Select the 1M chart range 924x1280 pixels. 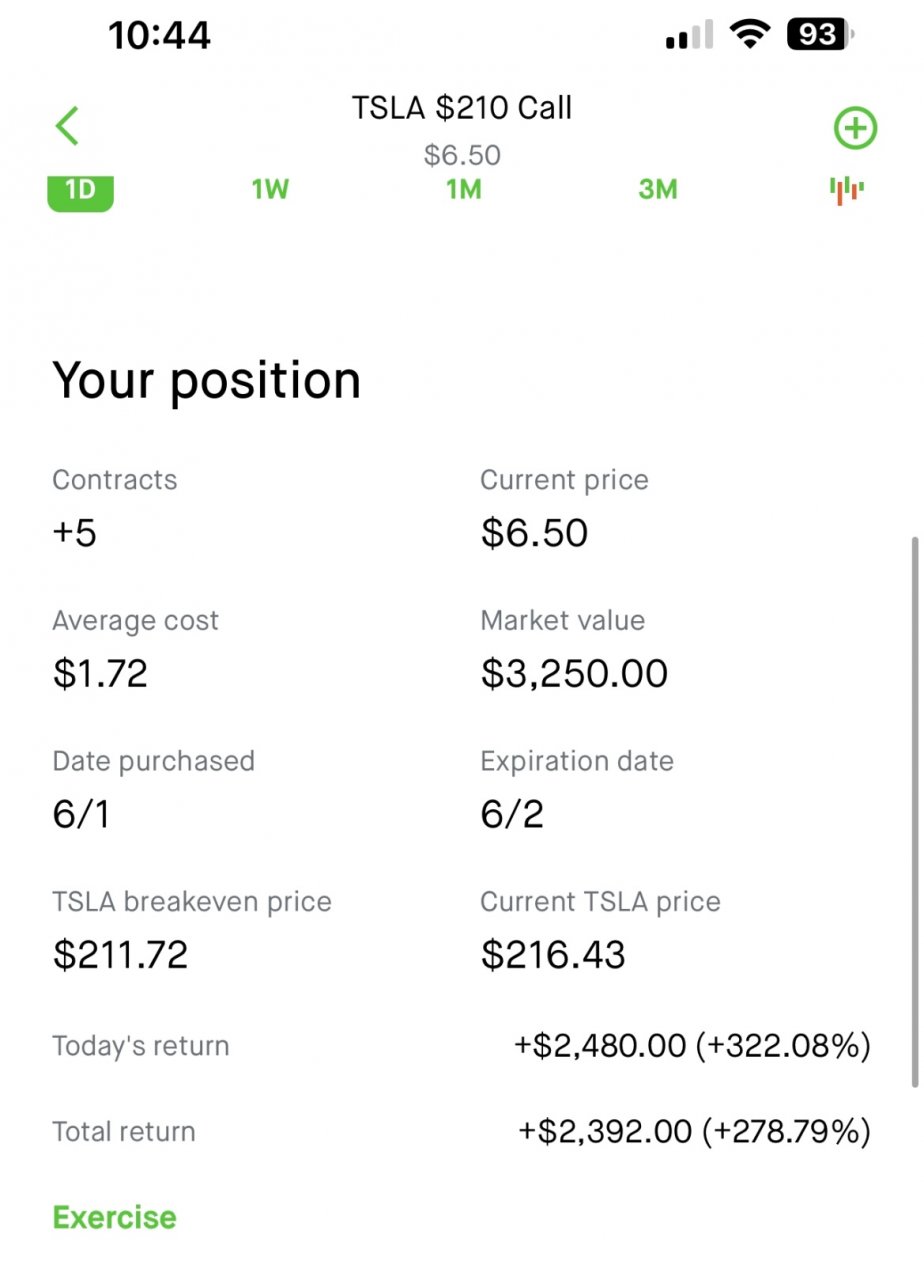click(x=463, y=189)
